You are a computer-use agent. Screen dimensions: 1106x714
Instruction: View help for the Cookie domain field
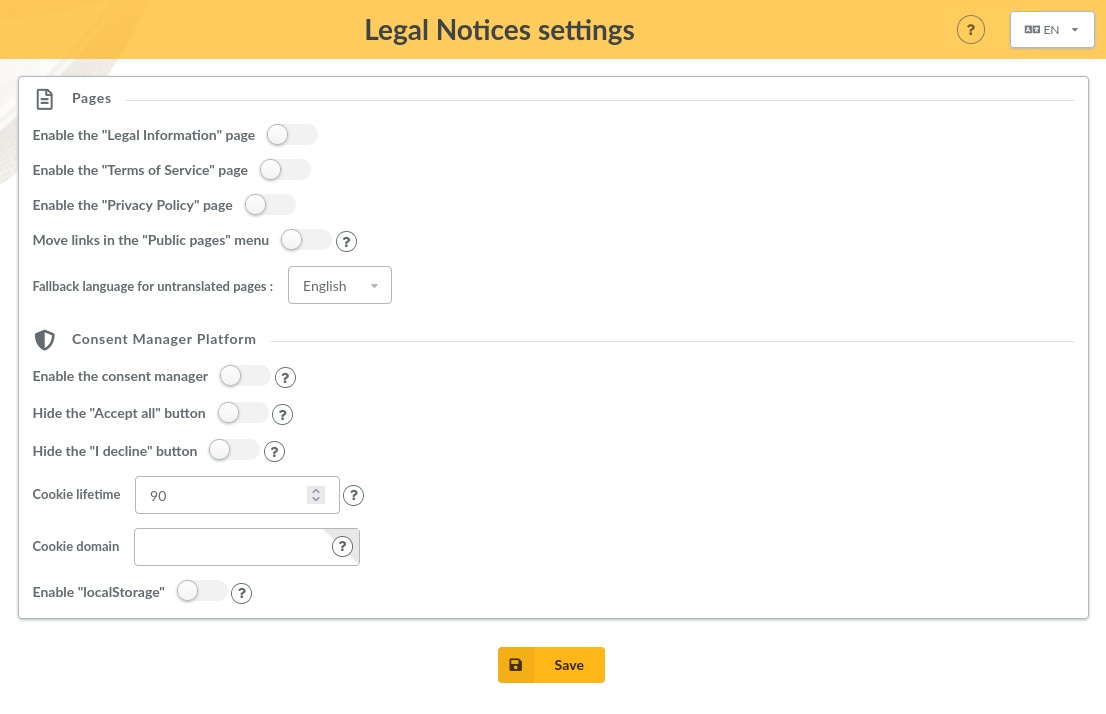(x=343, y=546)
